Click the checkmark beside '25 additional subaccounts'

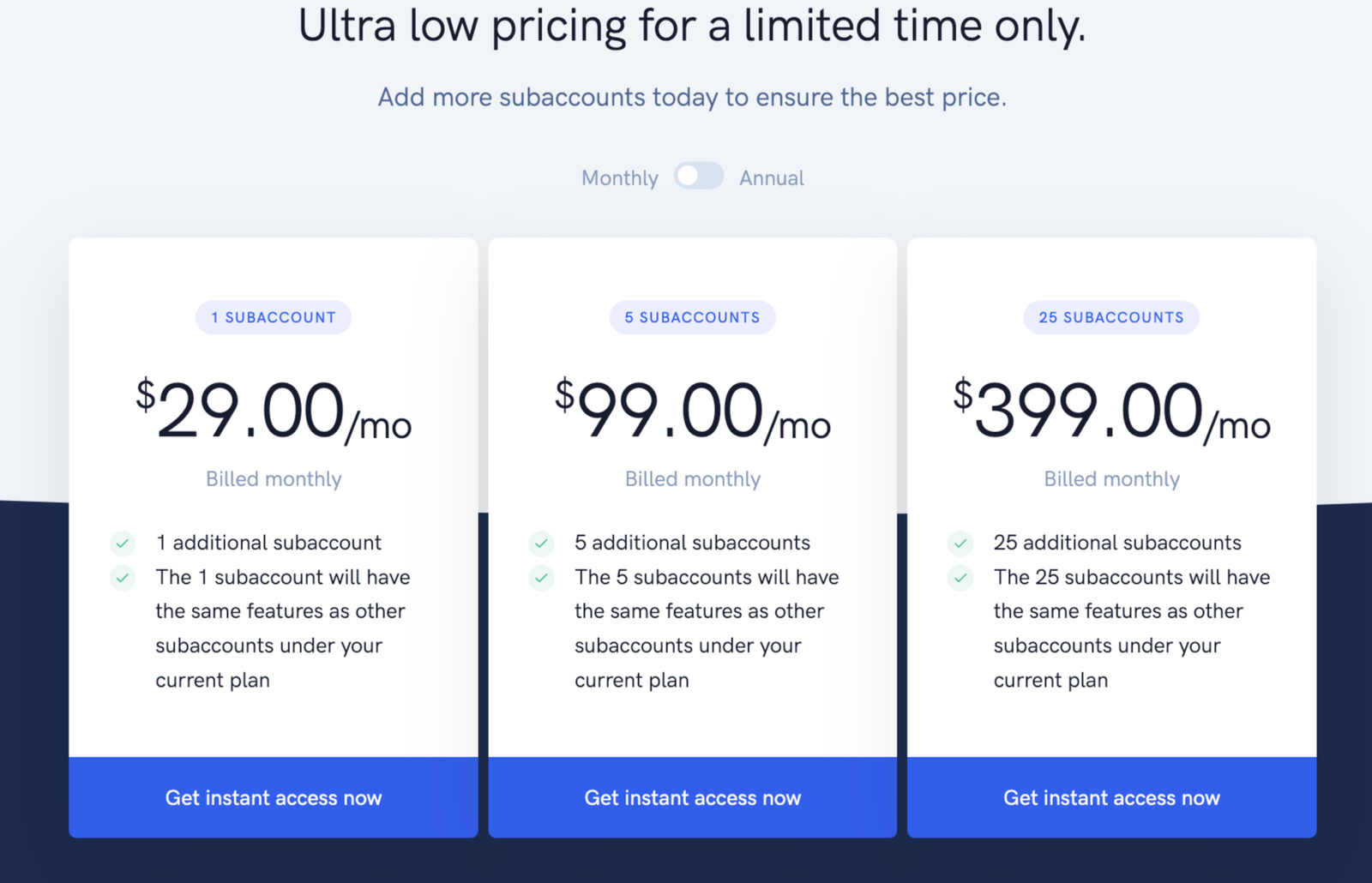(x=960, y=543)
